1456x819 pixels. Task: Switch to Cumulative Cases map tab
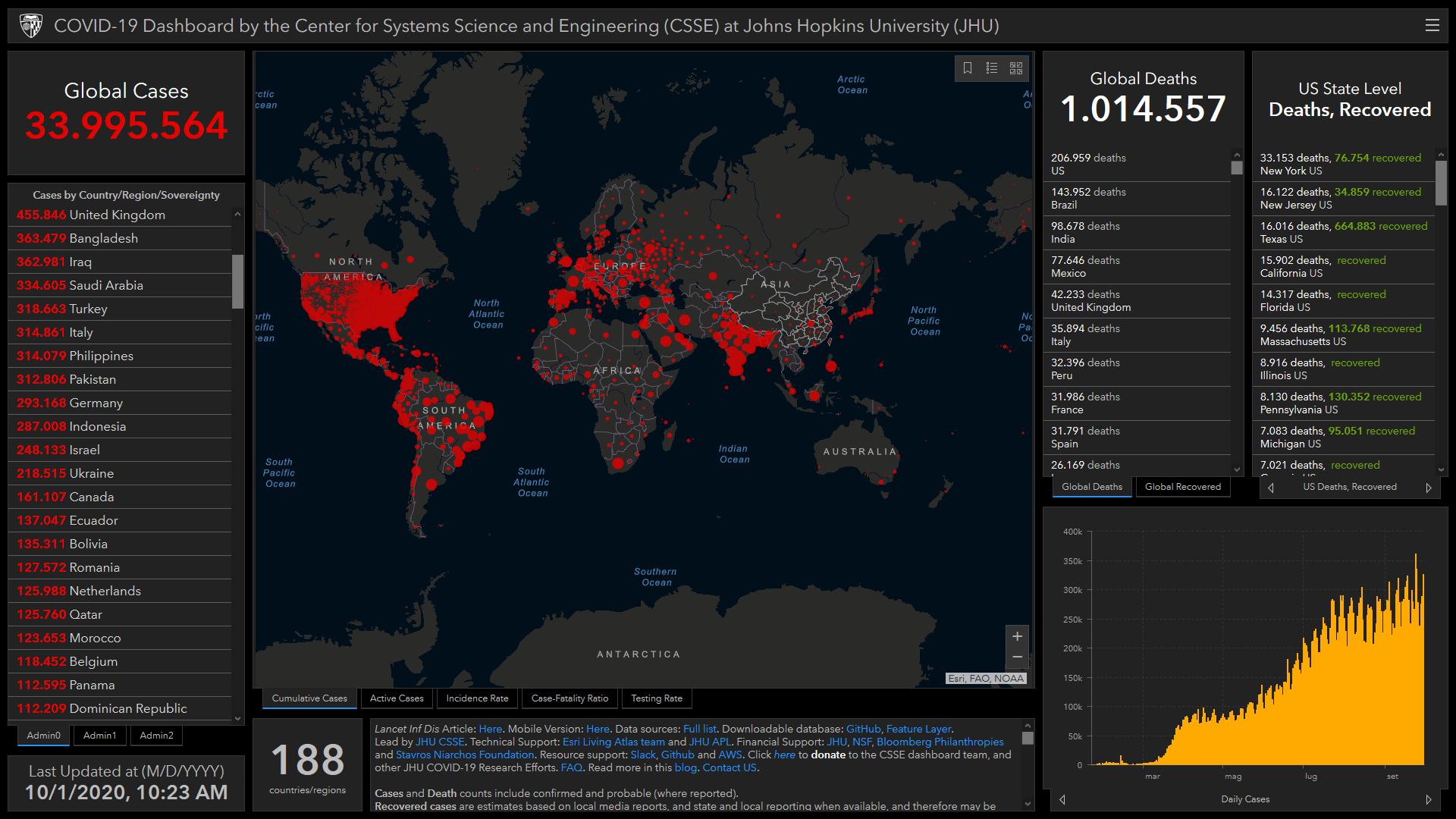pyautogui.click(x=309, y=698)
